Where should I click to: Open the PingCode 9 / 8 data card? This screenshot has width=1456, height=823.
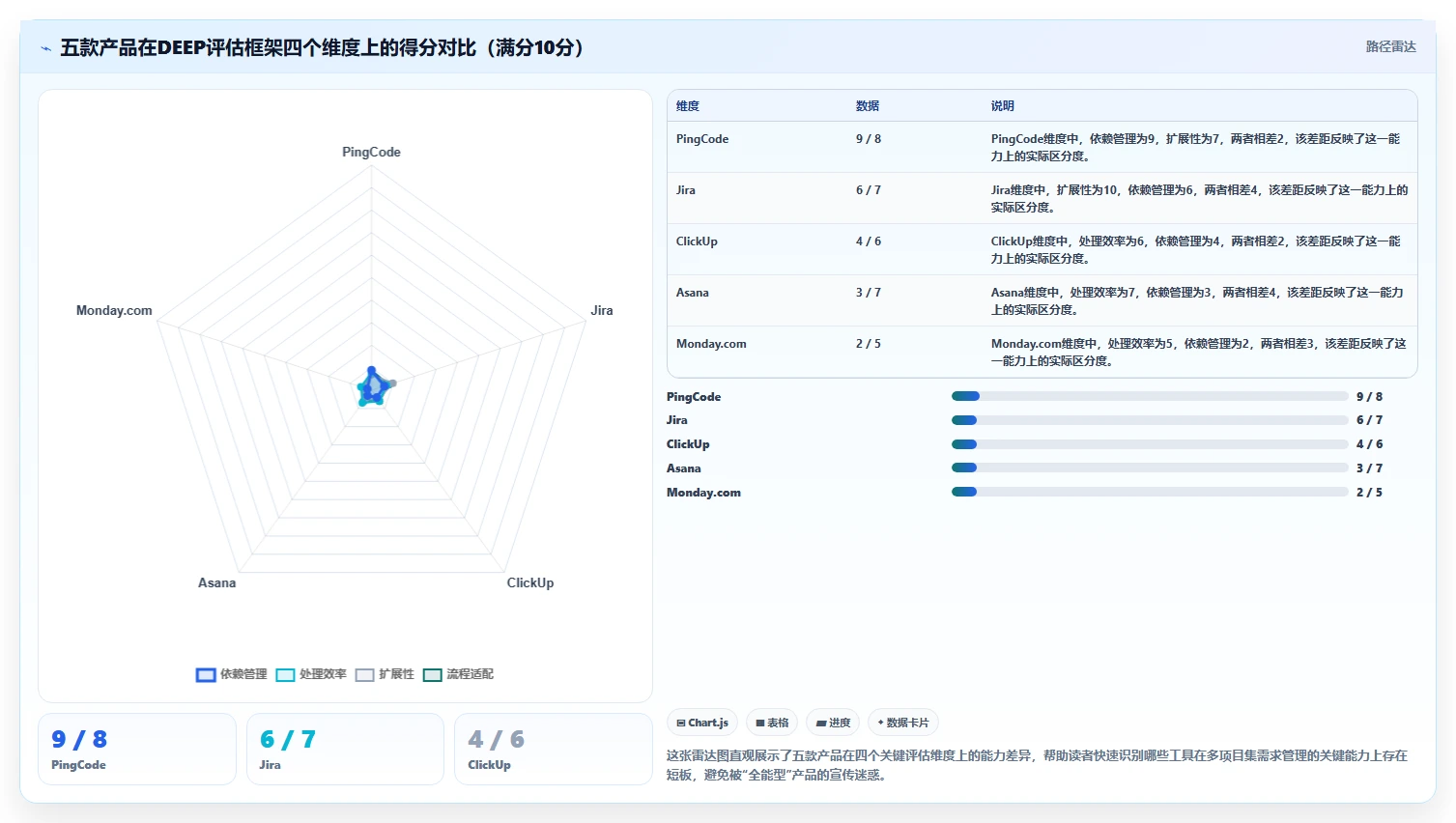pos(137,750)
